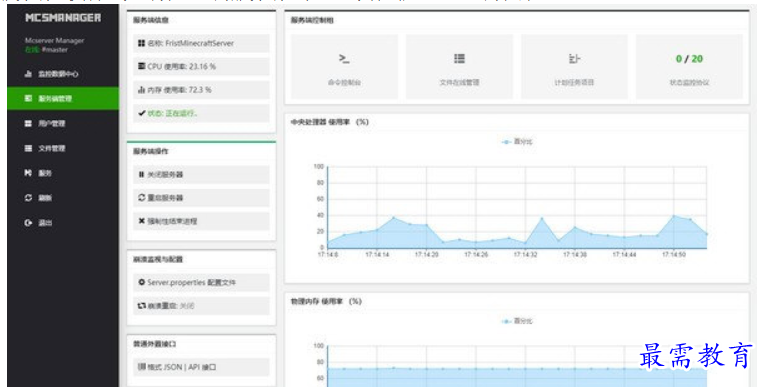Image resolution: width=761 pixels, height=387 pixels.
Task: Click the 0 / 20 player count
Action: (x=689, y=59)
